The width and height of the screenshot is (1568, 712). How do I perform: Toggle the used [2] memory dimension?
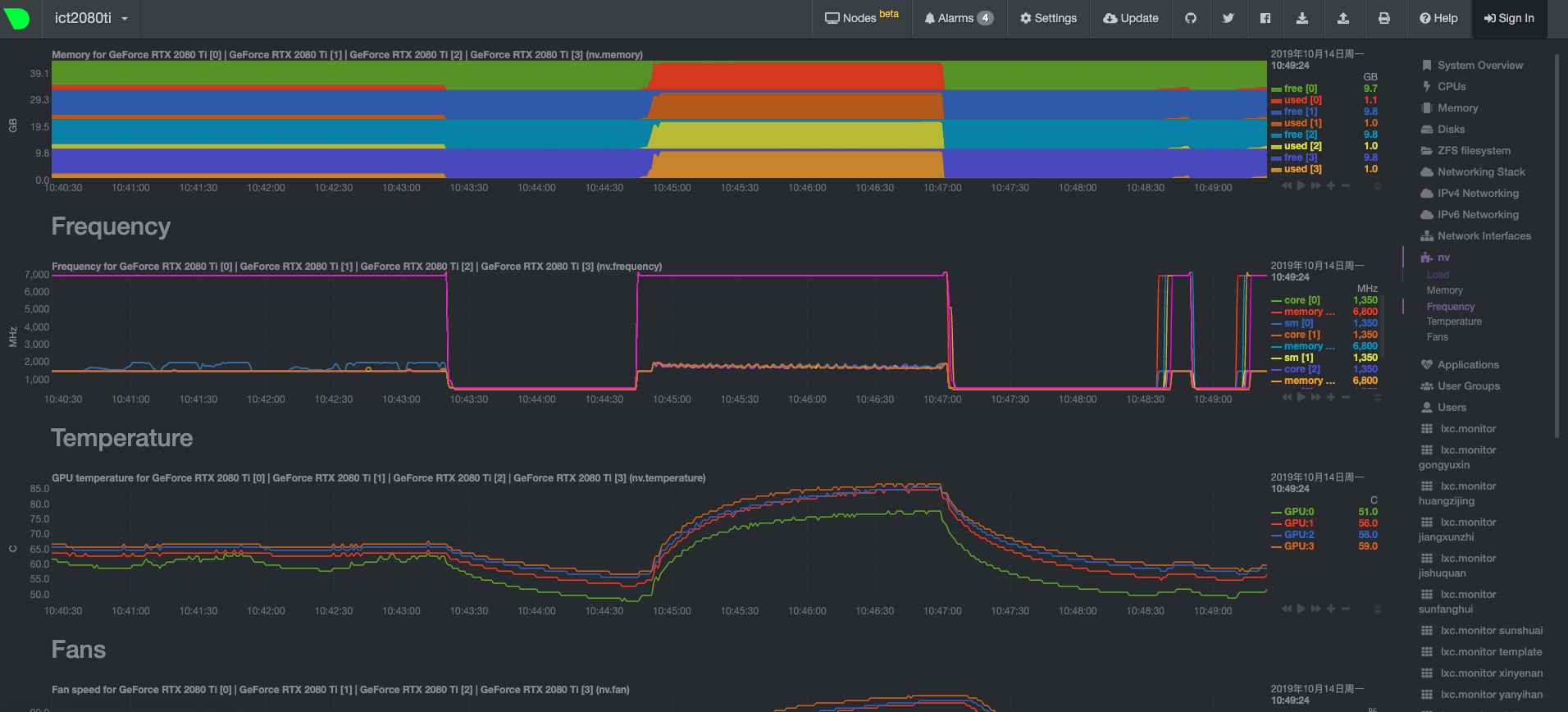tap(1303, 146)
